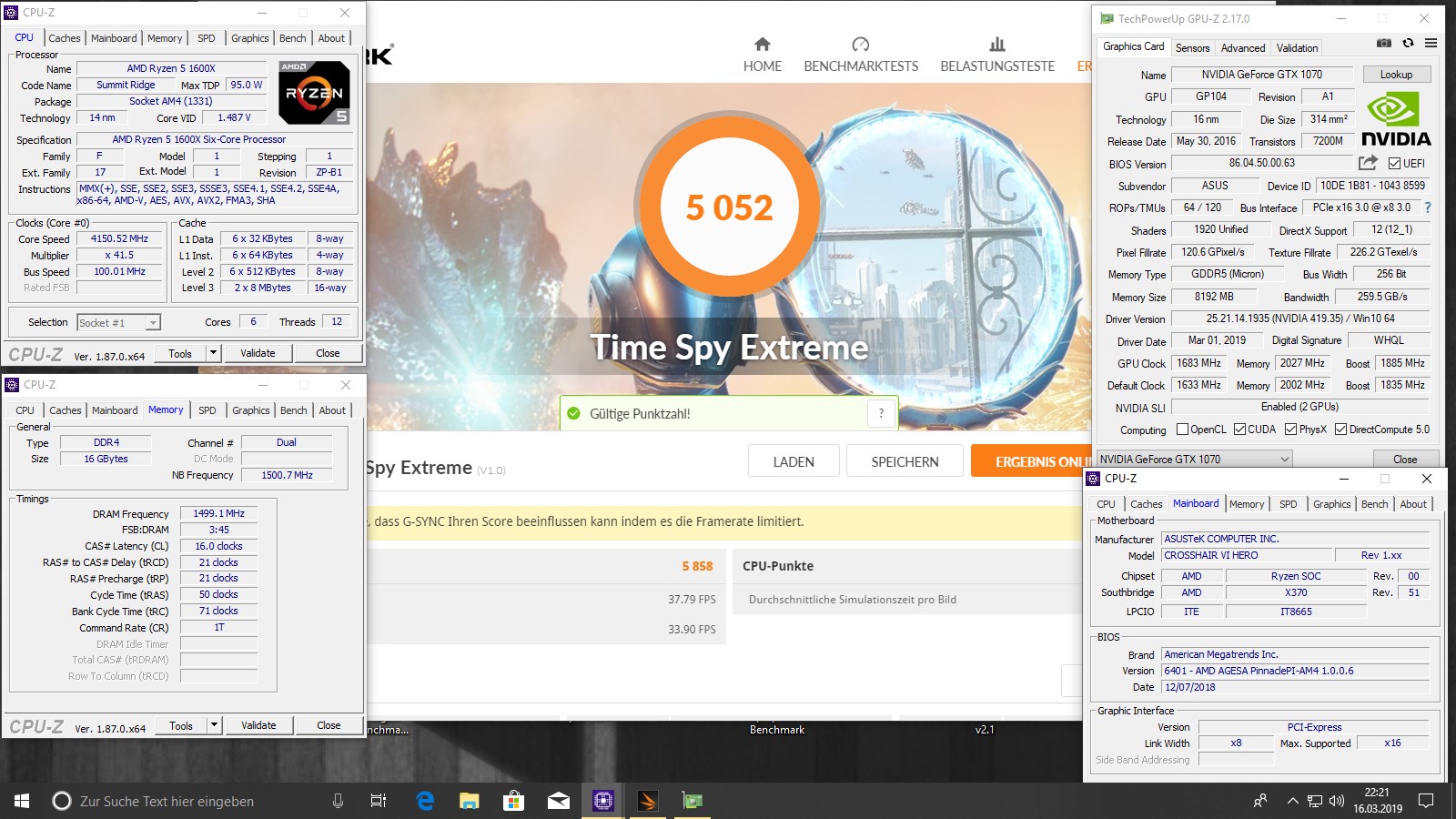Open the NVIDIA GeForce GTX 1070 GPU dropdown
Screen dimensions: 1456x819
(x=1194, y=459)
